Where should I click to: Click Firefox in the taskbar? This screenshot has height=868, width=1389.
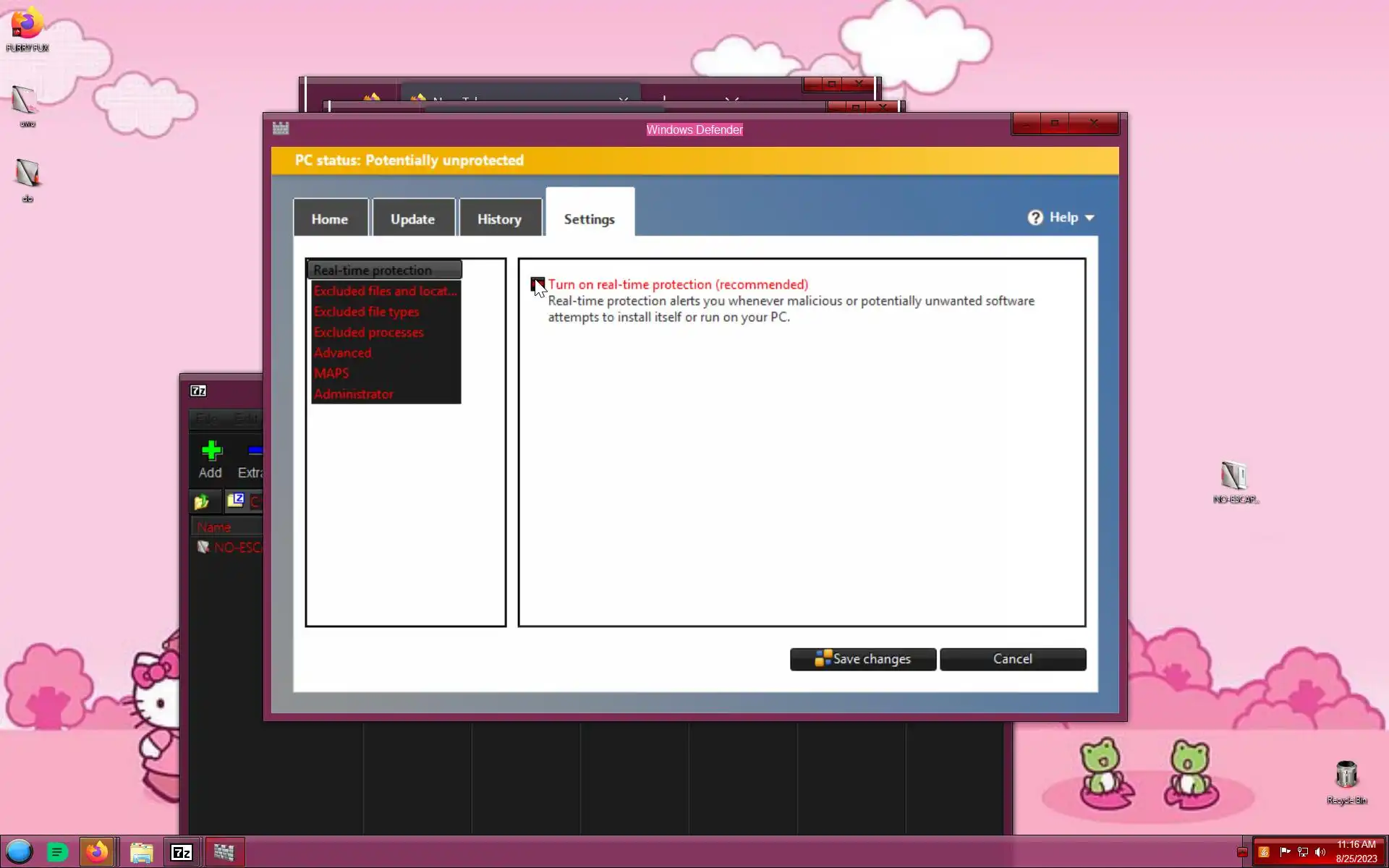pos(97,852)
